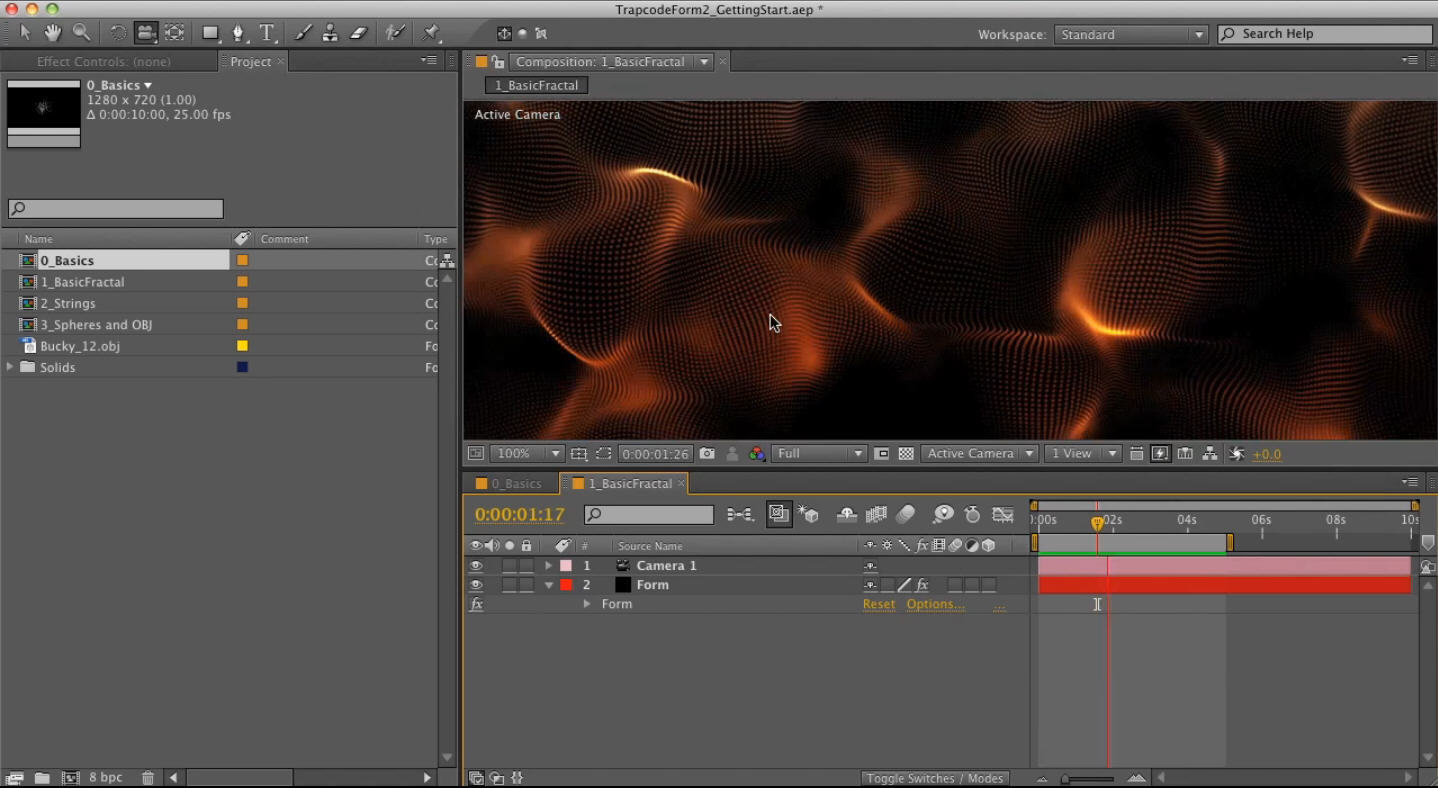
Task: Click the Fast Previews icon
Action: pyautogui.click(x=1160, y=454)
